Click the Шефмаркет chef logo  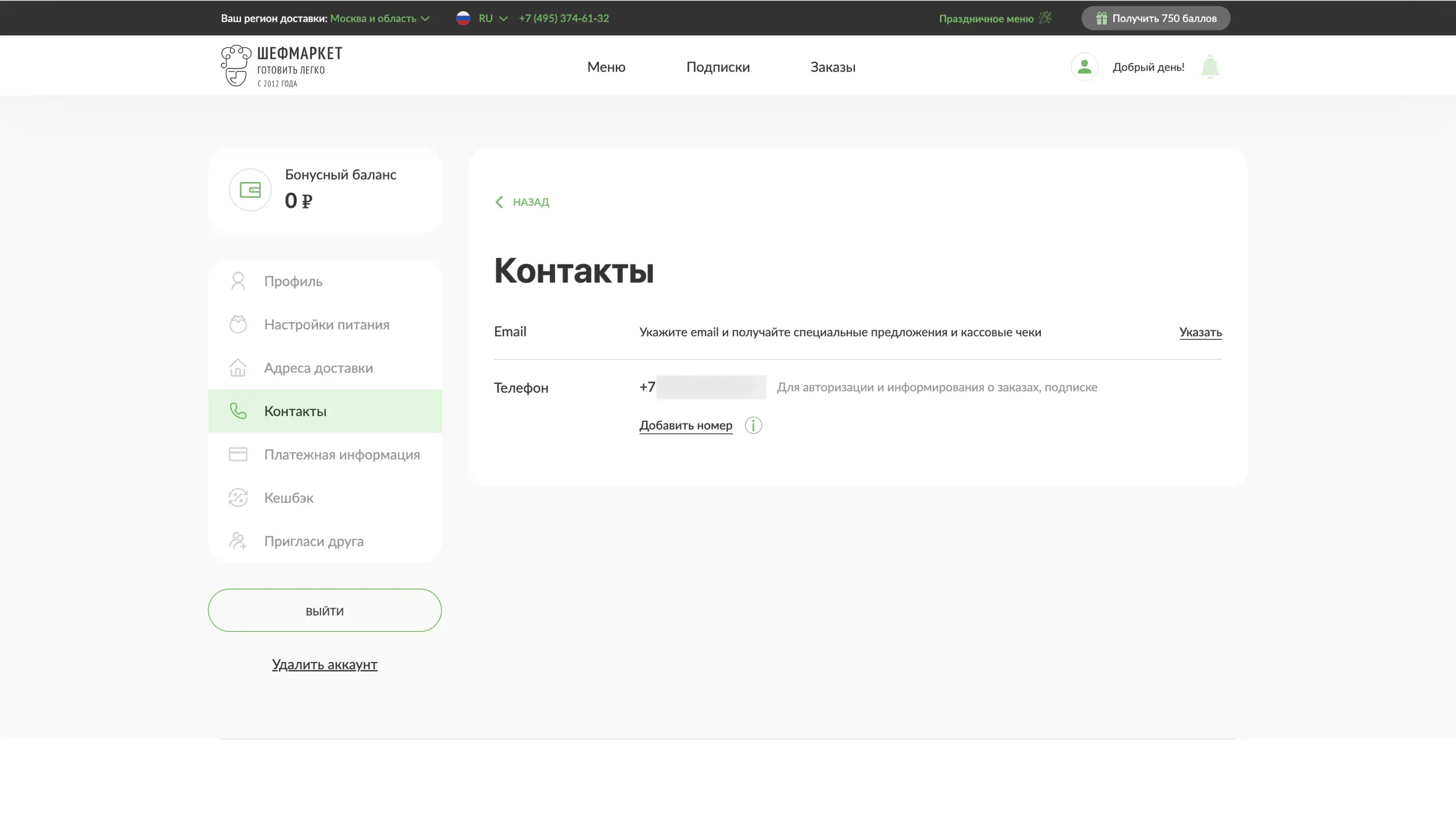pos(236,66)
